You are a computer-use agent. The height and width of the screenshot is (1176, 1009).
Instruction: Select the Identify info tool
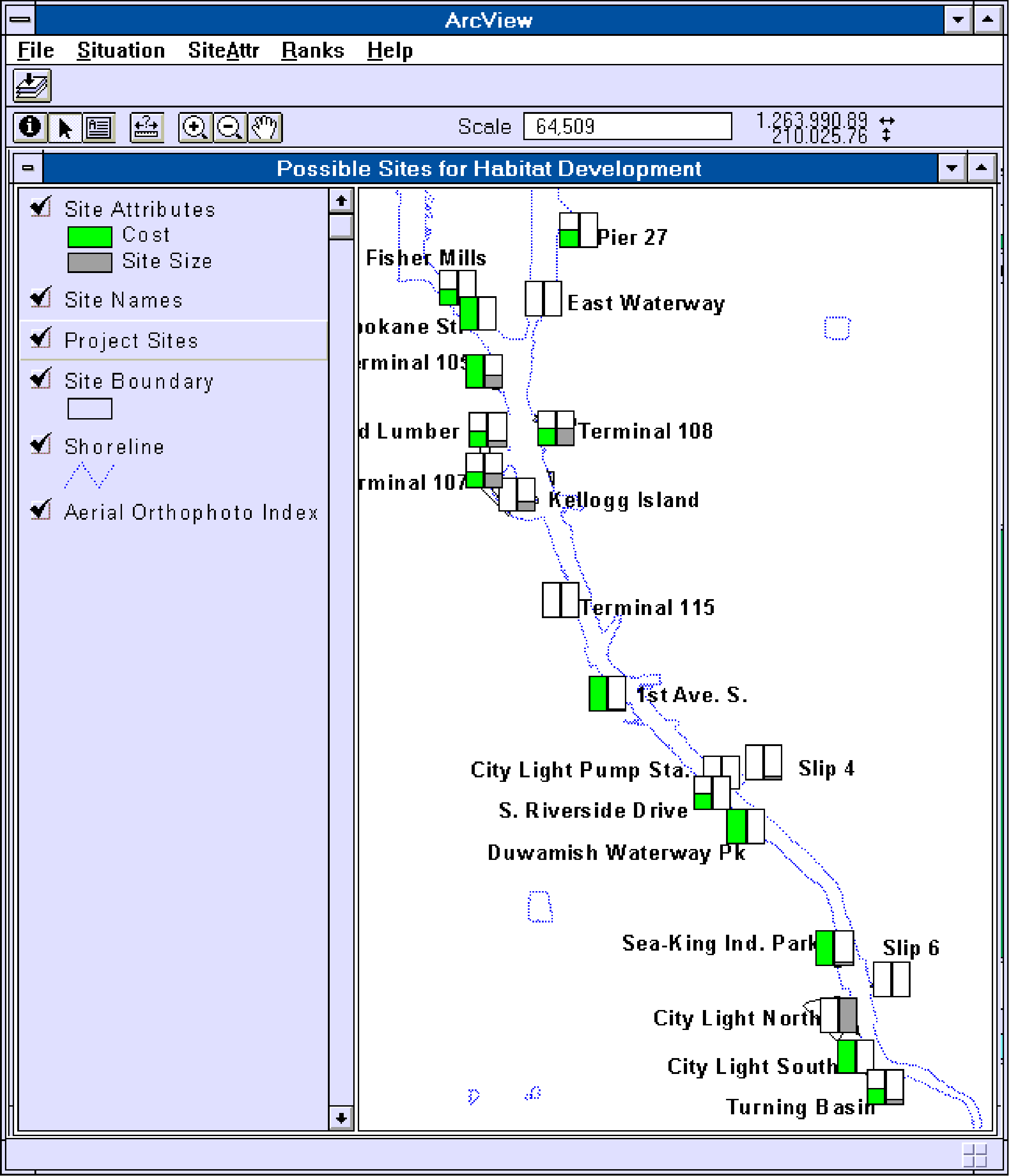tap(30, 127)
